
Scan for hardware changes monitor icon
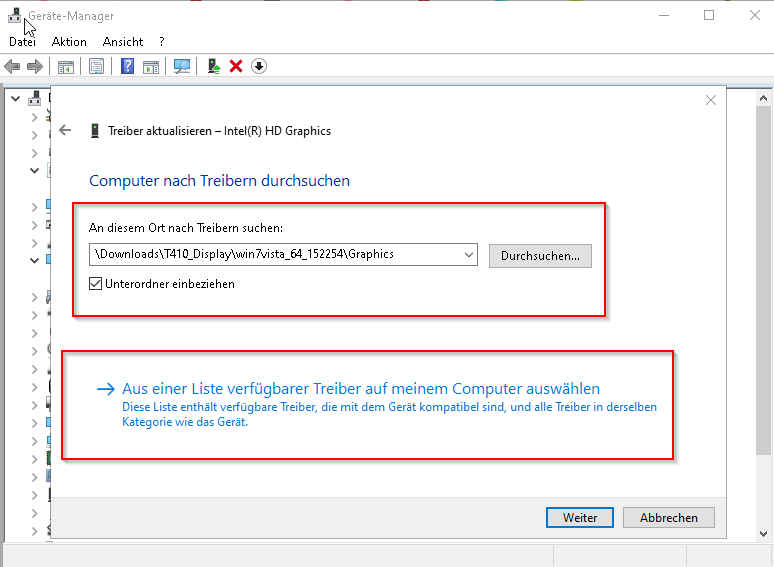click(x=182, y=66)
